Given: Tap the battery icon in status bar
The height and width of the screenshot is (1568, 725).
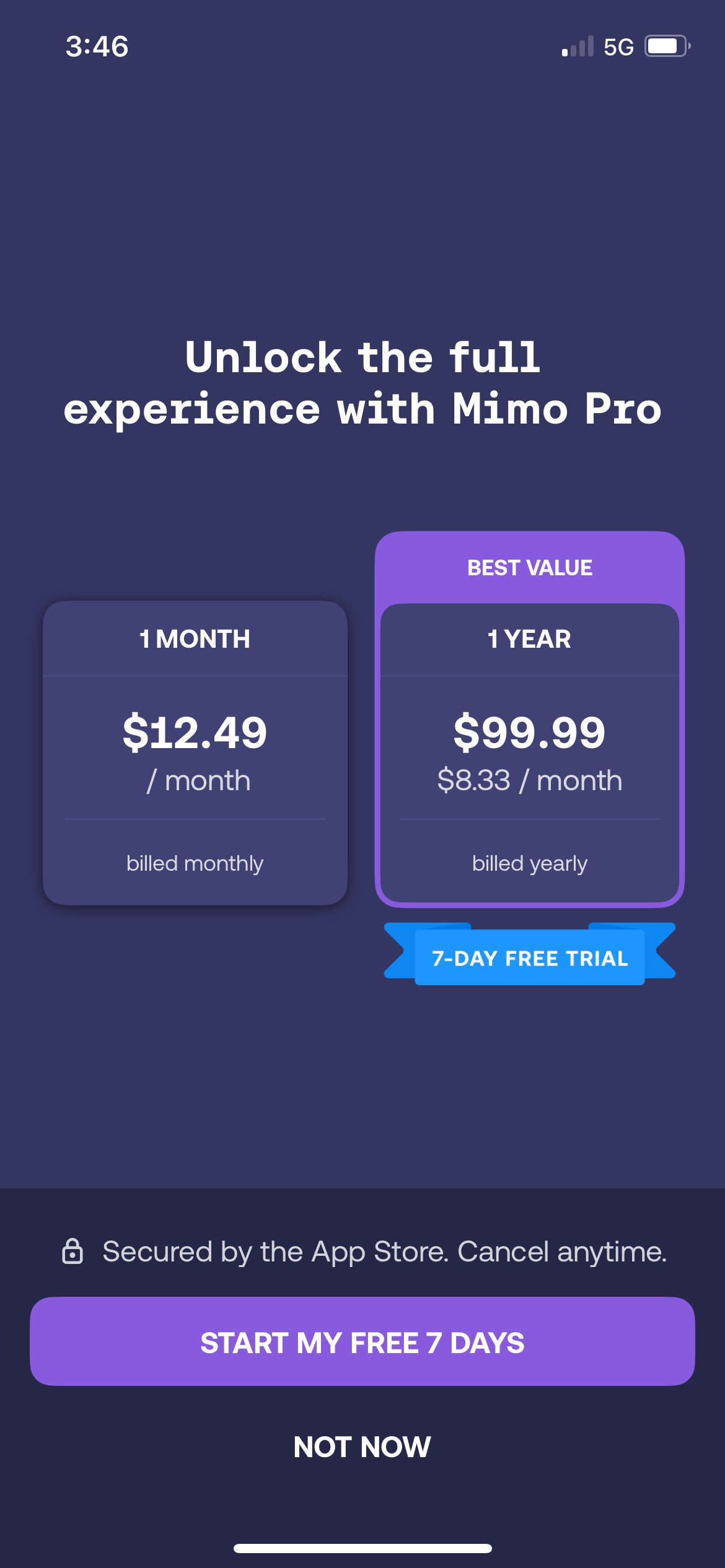Looking at the screenshot, I should click(667, 46).
